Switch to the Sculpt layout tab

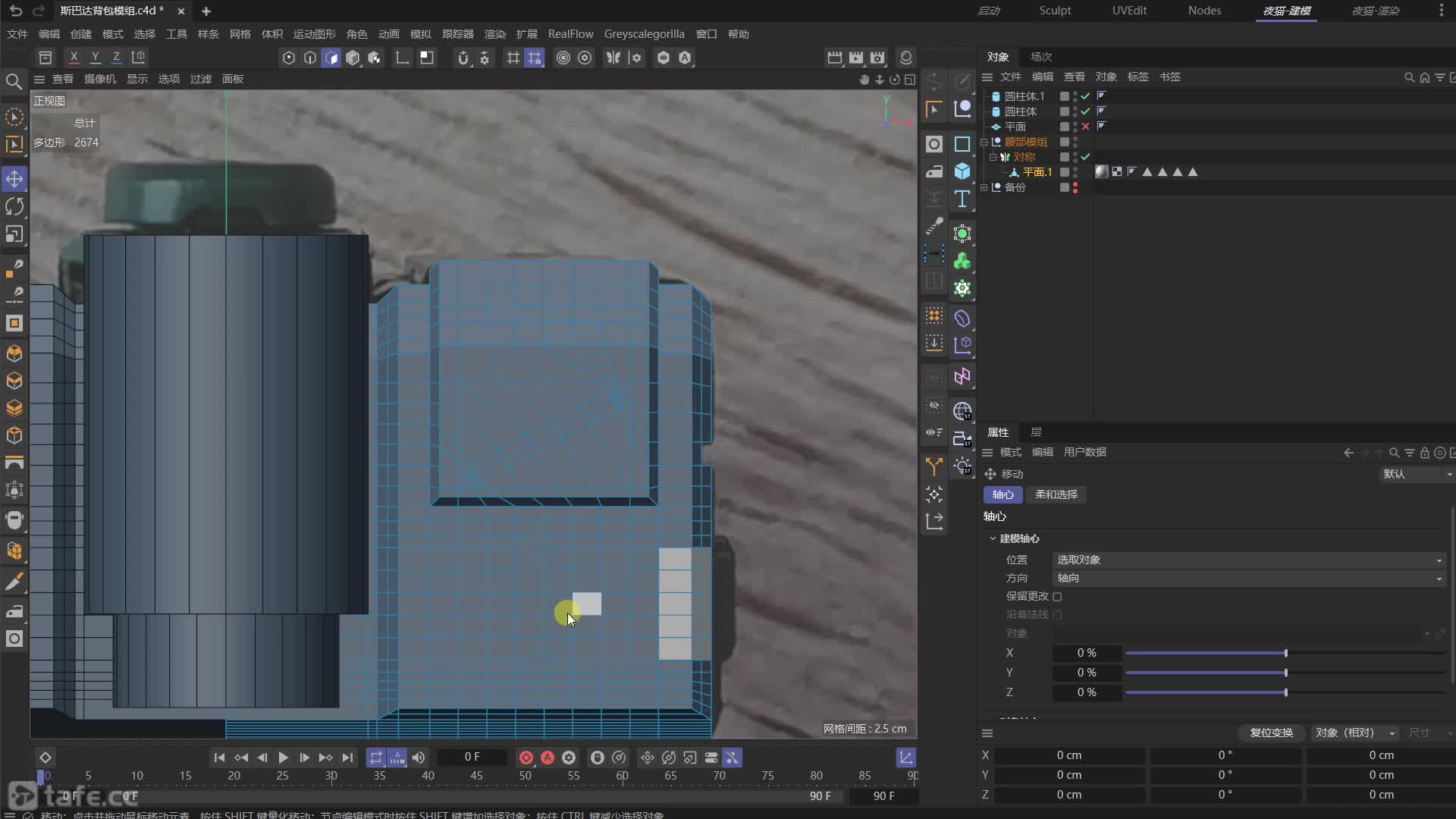pos(1055,11)
